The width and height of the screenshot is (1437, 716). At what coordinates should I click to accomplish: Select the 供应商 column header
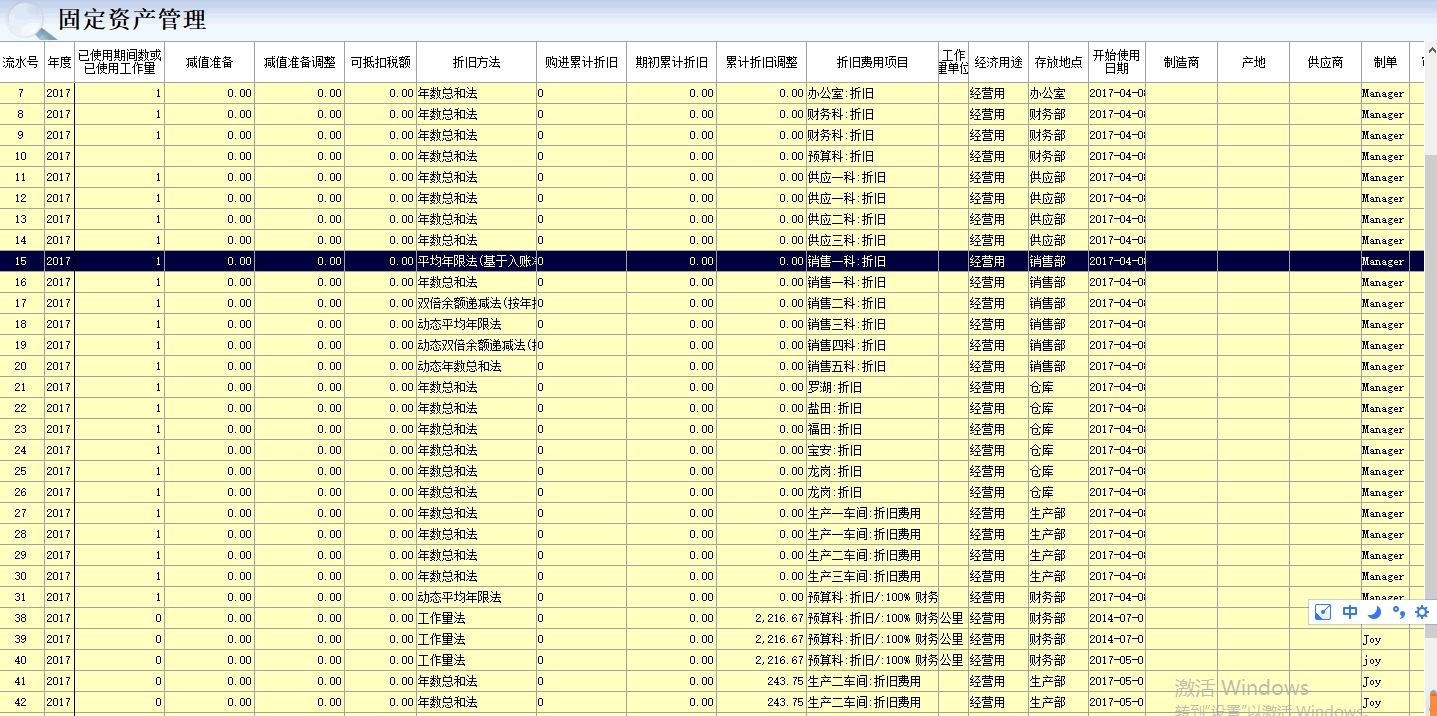click(1325, 62)
